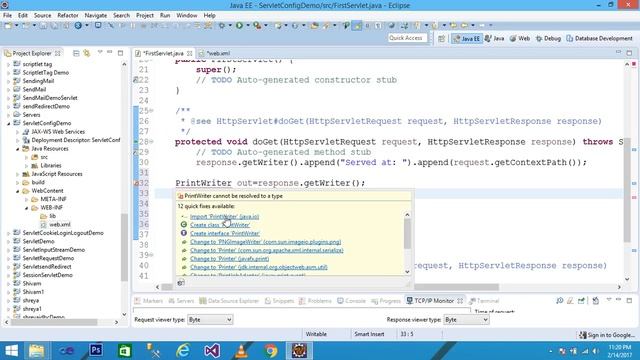The height and width of the screenshot is (360, 640).
Task: Open the Problems tab
Action: point(315,301)
